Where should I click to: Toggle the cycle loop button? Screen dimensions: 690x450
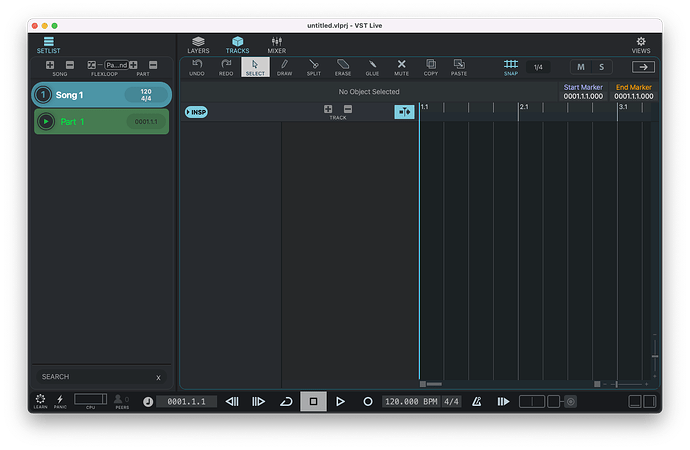pos(286,401)
